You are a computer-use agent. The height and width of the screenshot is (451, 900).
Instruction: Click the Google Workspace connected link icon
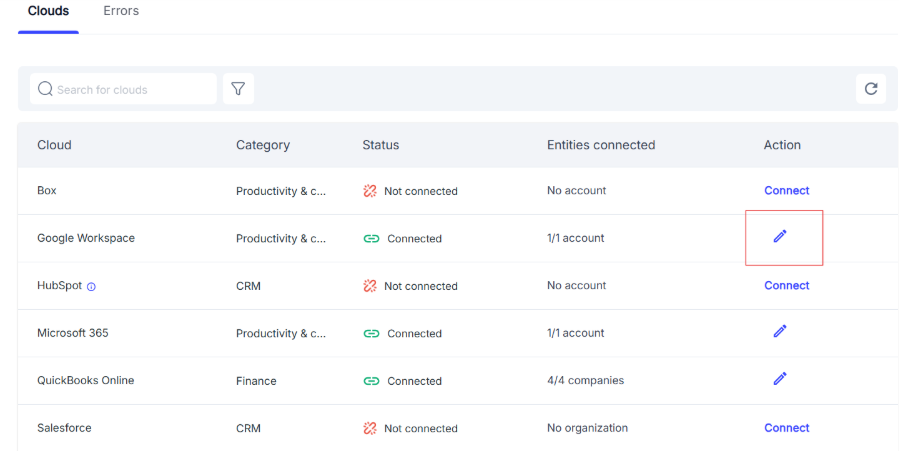pyautogui.click(x=371, y=239)
